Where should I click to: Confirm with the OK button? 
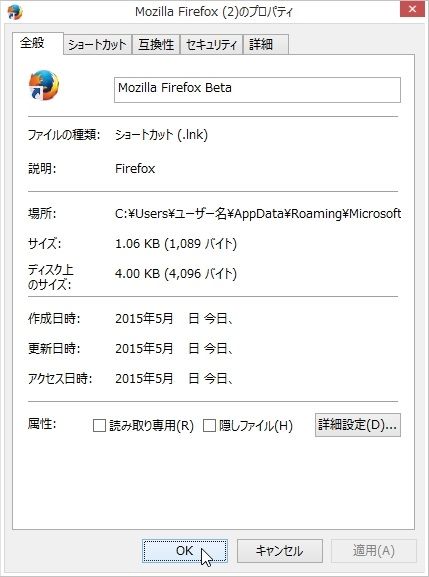click(185, 551)
